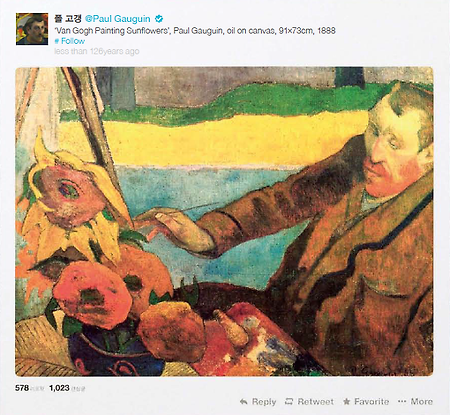This screenshot has width=450, height=415.
Task: Click the blue verified badge
Action: pos(159,19)
